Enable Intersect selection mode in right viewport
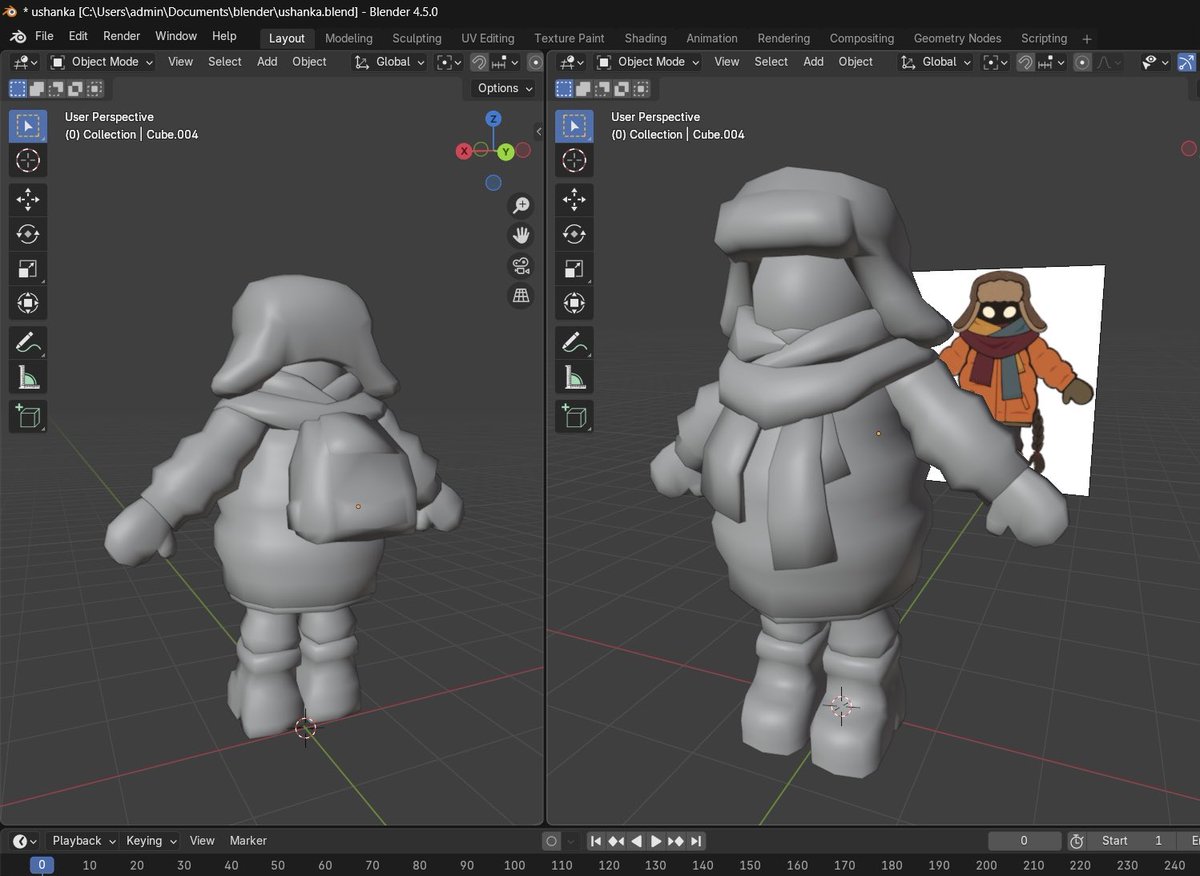The height and width of the screenshot is (876, 1200). pos(641,88)
